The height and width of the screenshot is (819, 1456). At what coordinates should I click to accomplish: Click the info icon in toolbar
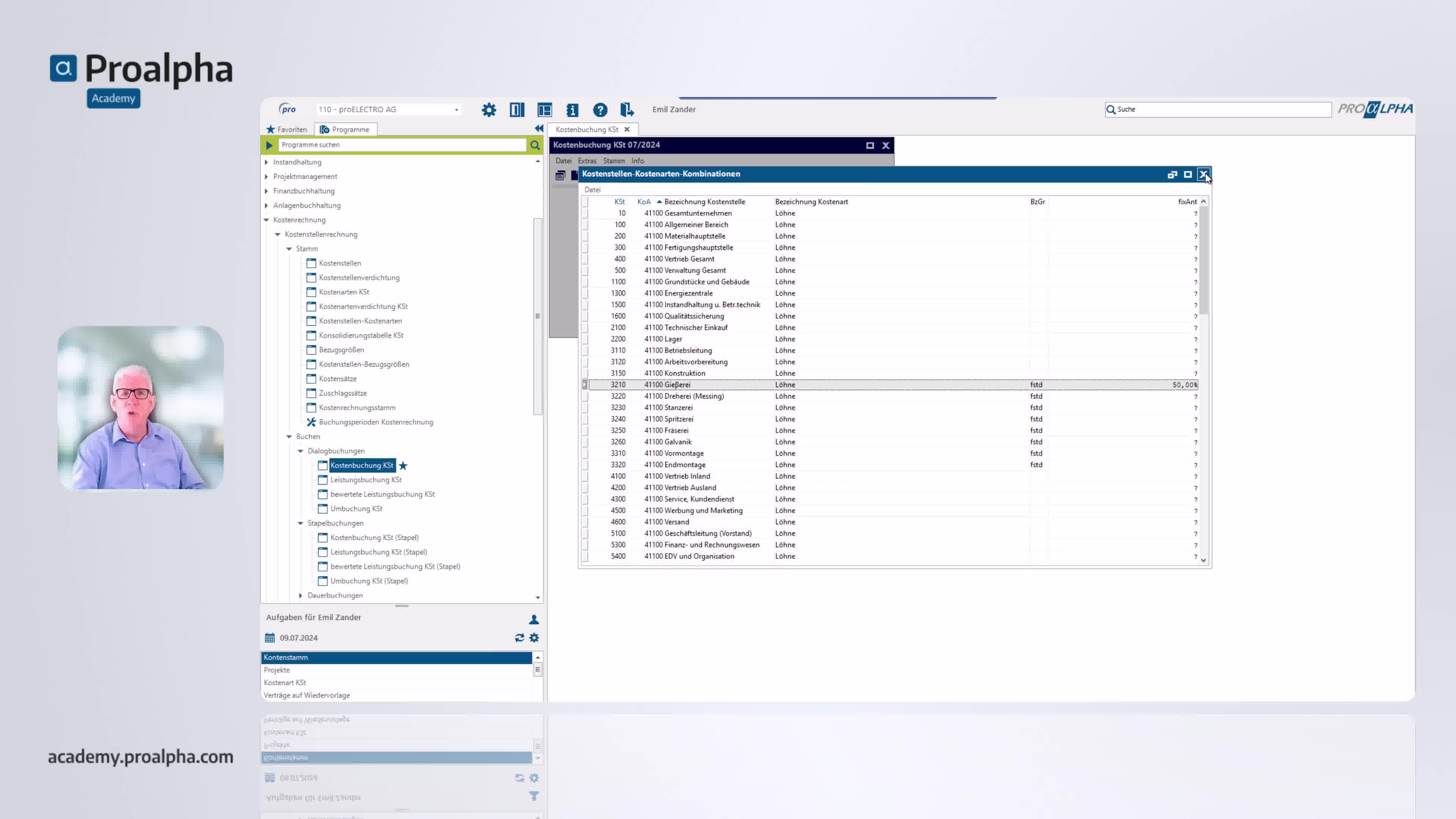[x=572, y=110]
